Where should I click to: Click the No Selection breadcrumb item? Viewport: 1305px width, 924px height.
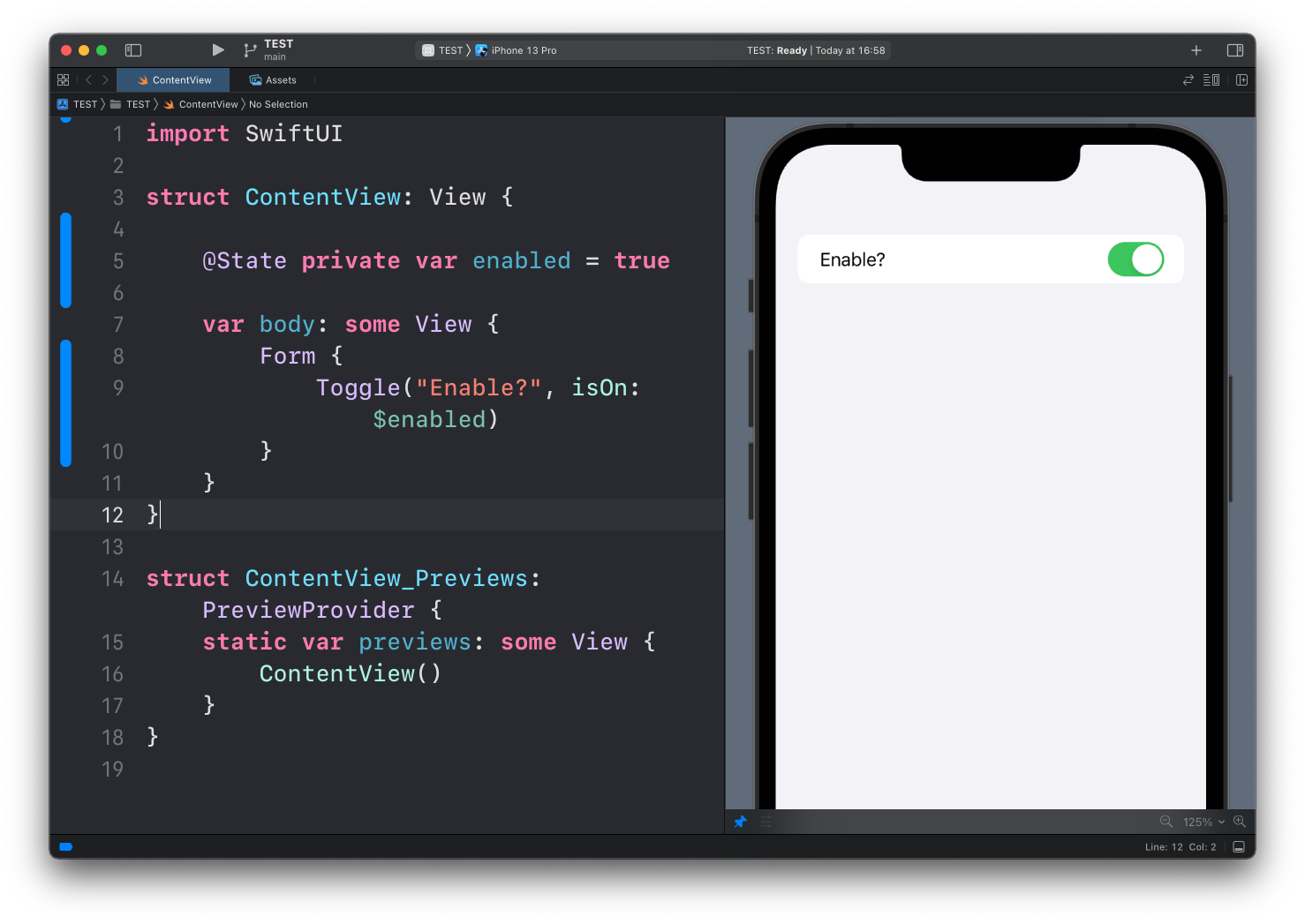coord(278,104)
